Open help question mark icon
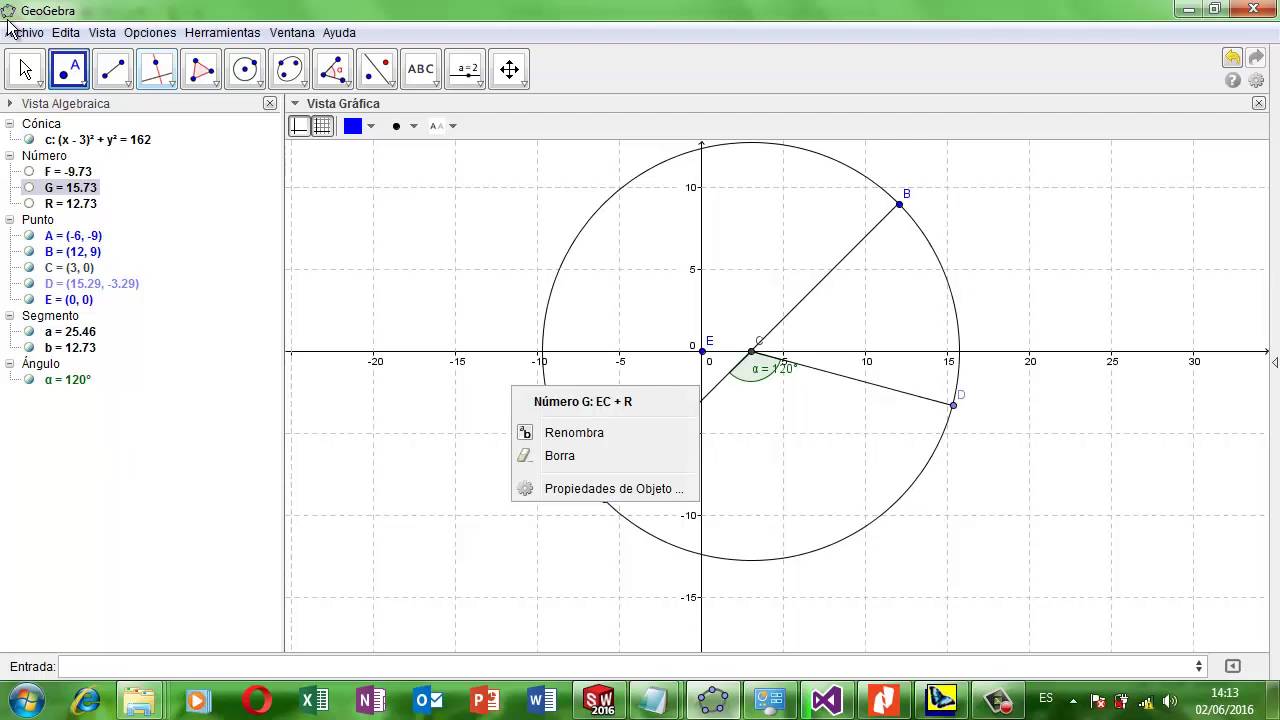This screenshot has width=1280, height=720. (1233, 81)
